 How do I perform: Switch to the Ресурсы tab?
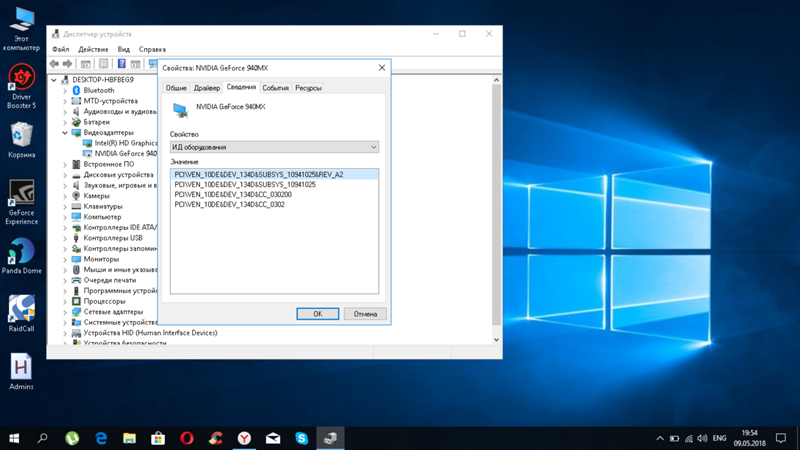[x=308, y=88]
